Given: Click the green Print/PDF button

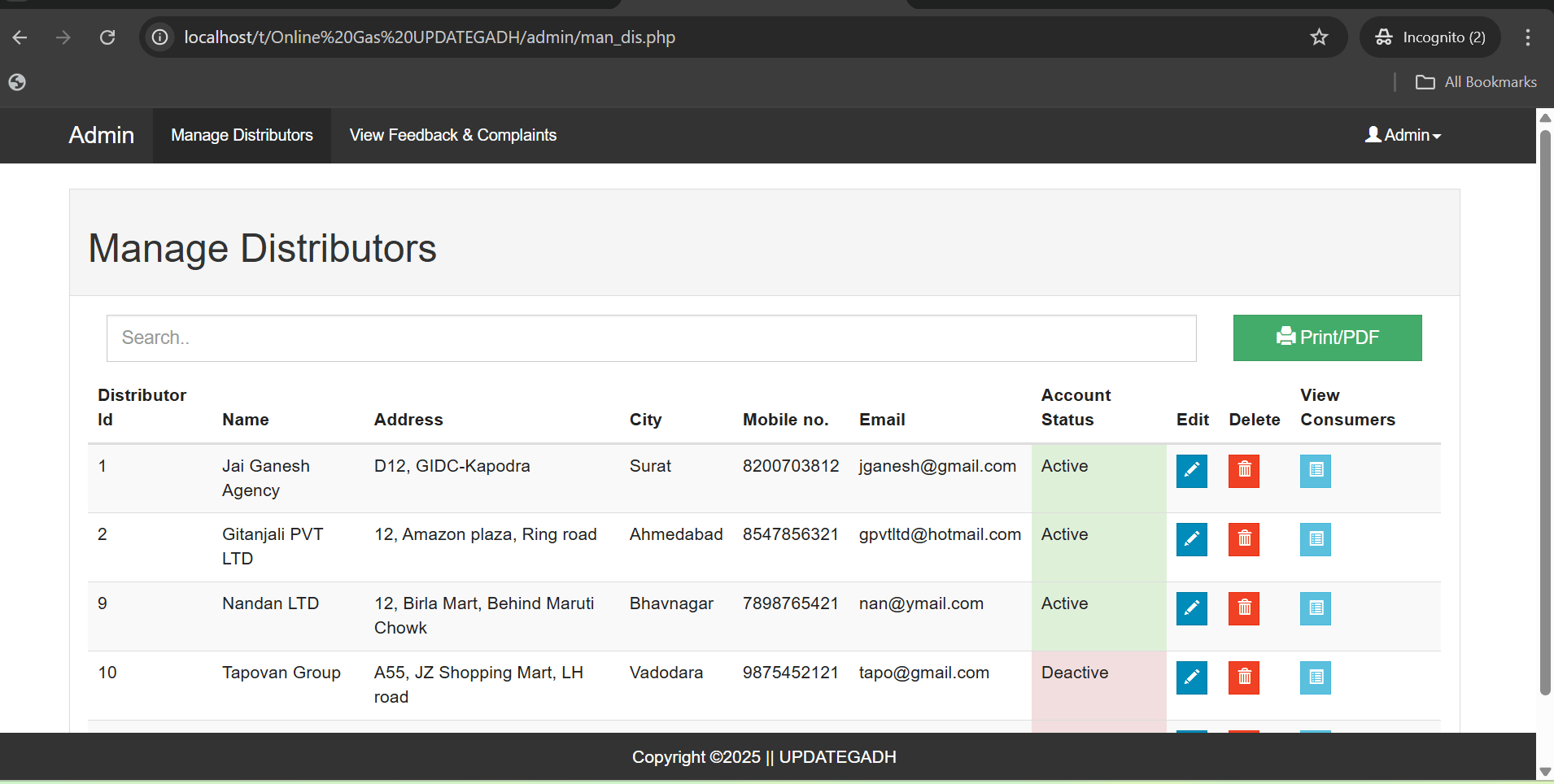Looking at the screenshot, I should pos(1327,338).
